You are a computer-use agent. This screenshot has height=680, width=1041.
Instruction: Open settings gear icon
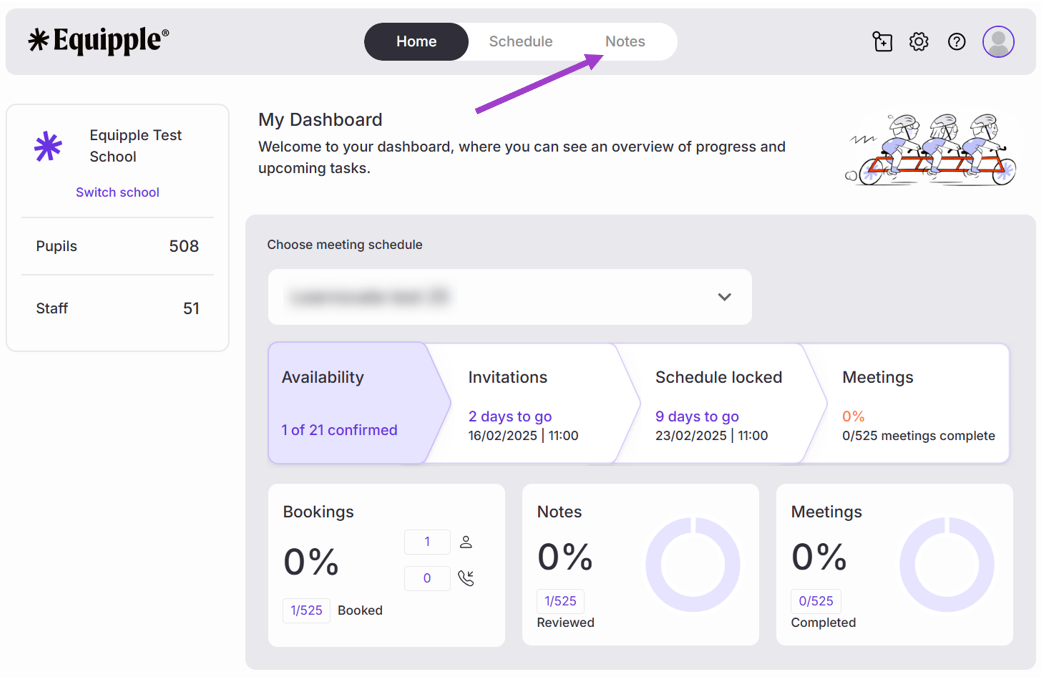[919, 42]
